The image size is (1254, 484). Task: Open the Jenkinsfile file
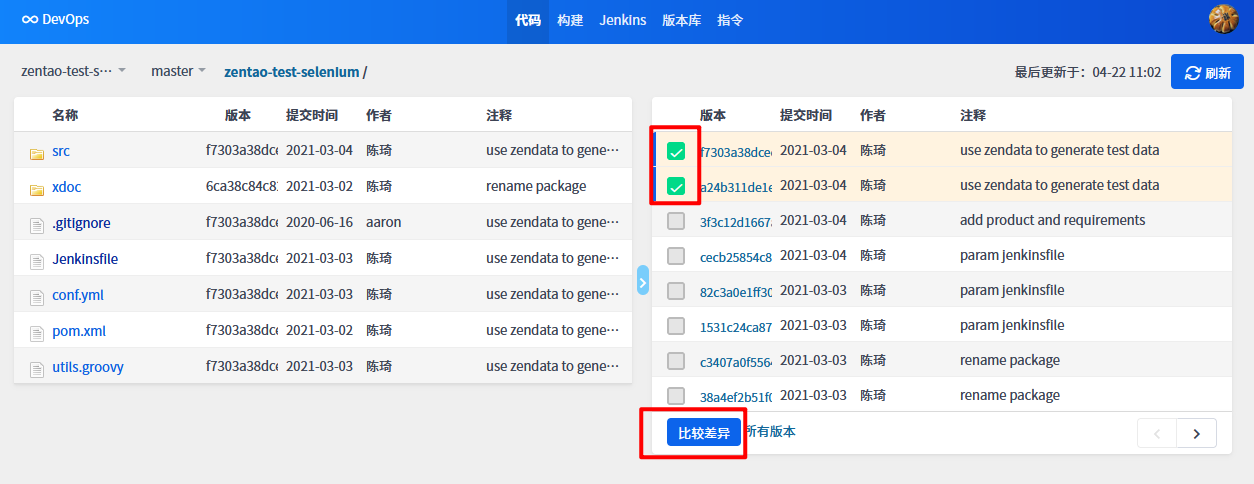click(85, 259)
